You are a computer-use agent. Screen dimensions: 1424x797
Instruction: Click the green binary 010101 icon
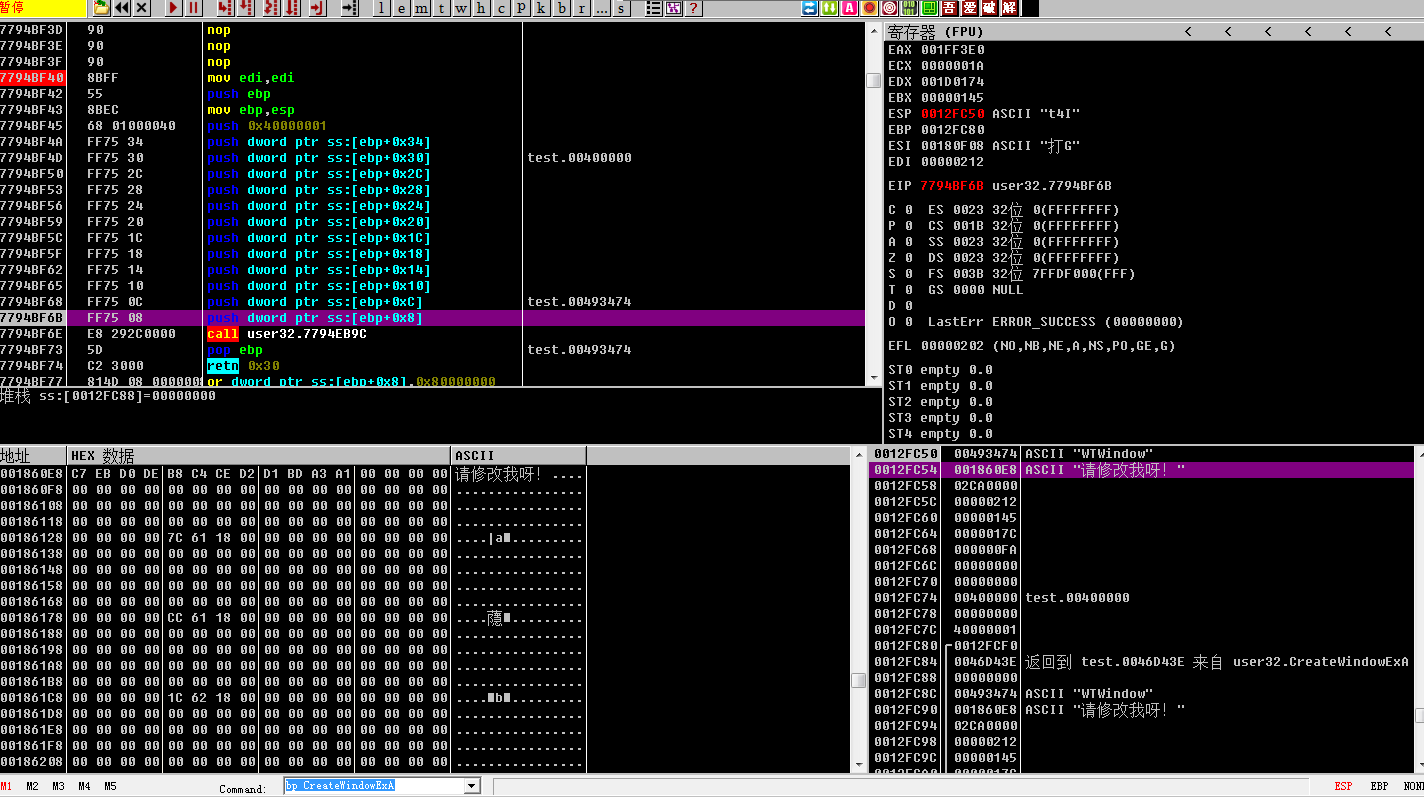click(x=908, y=8)
